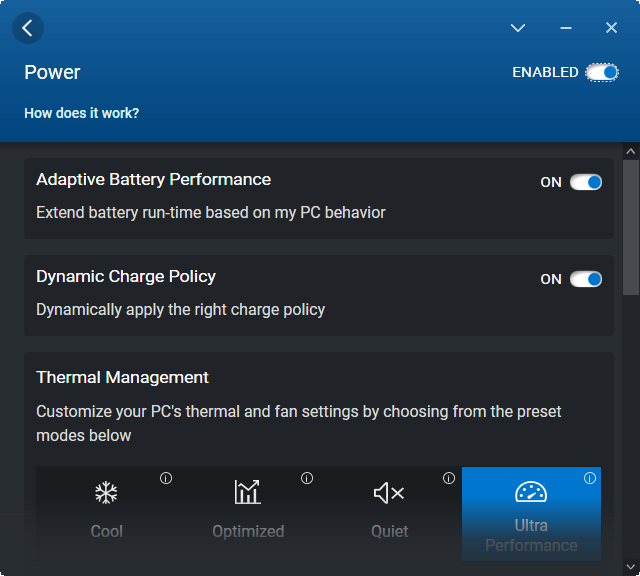The image size is (640, 576).
Task: Click the scrollbar up arrow
Action: pyautogui.click(x=630, y=151)
